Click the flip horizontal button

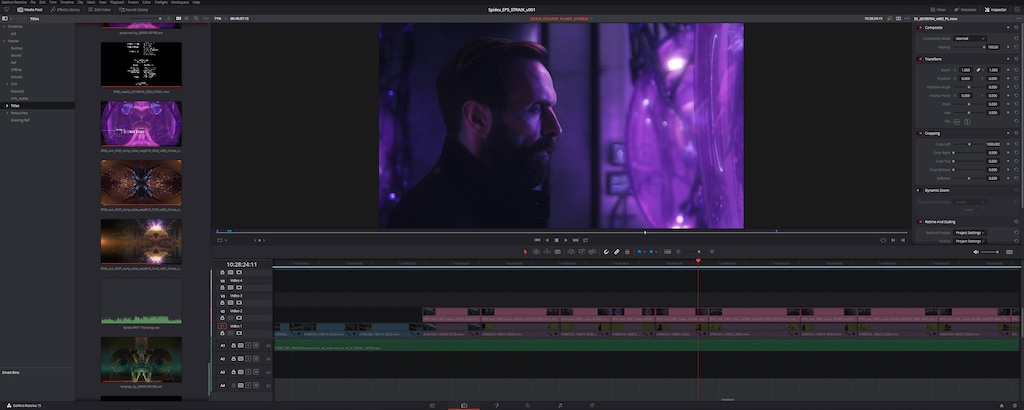[x=957, y=122]
